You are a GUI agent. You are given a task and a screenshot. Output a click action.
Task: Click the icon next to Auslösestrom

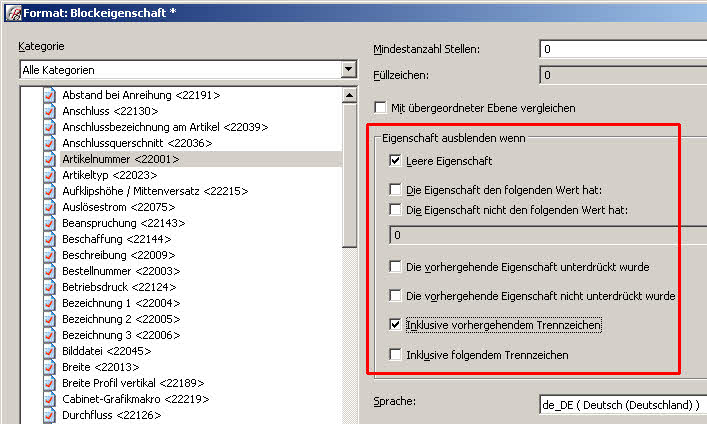(x=50, y=207)
